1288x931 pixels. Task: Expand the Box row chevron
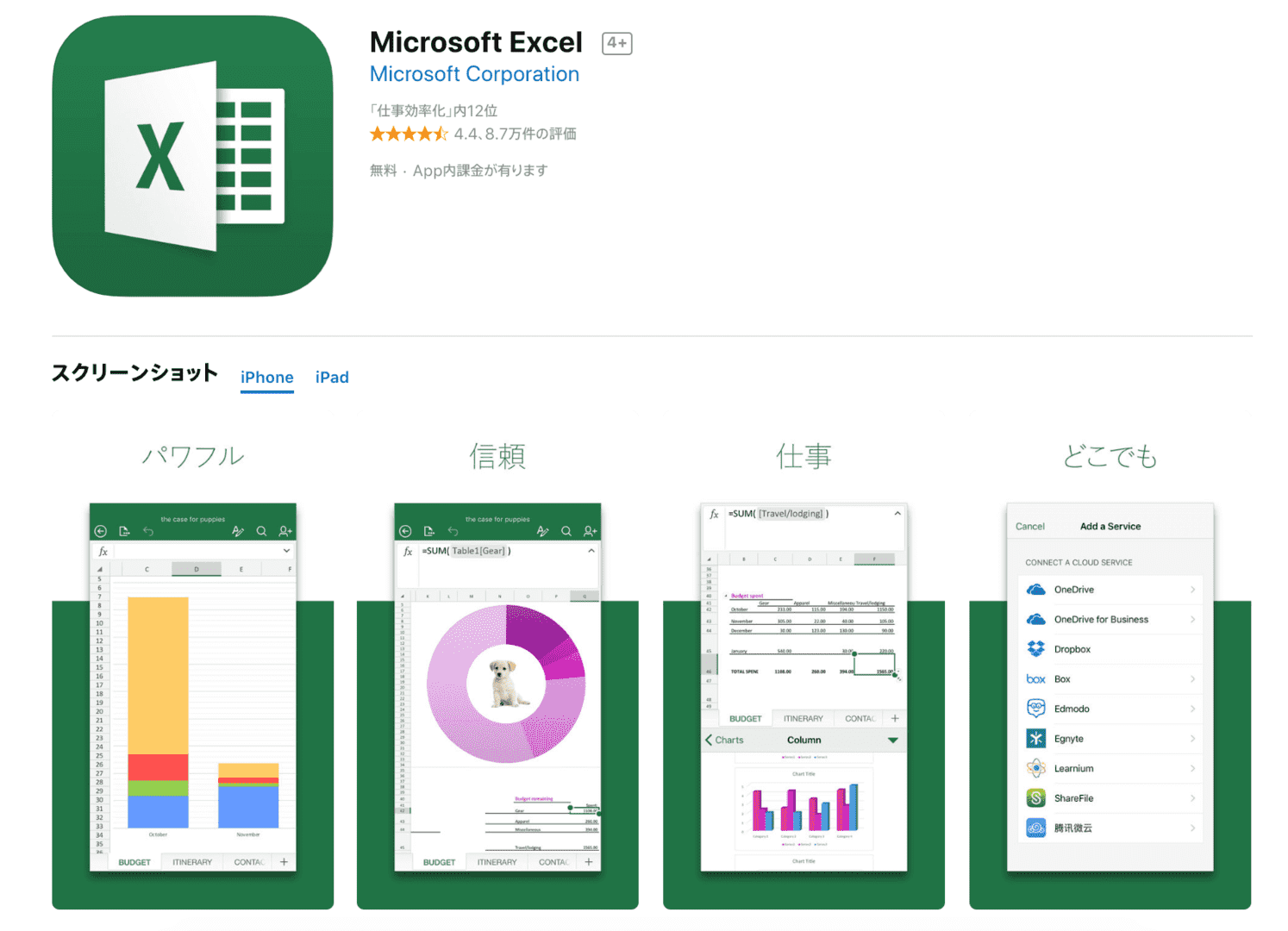coord(1193,679)
